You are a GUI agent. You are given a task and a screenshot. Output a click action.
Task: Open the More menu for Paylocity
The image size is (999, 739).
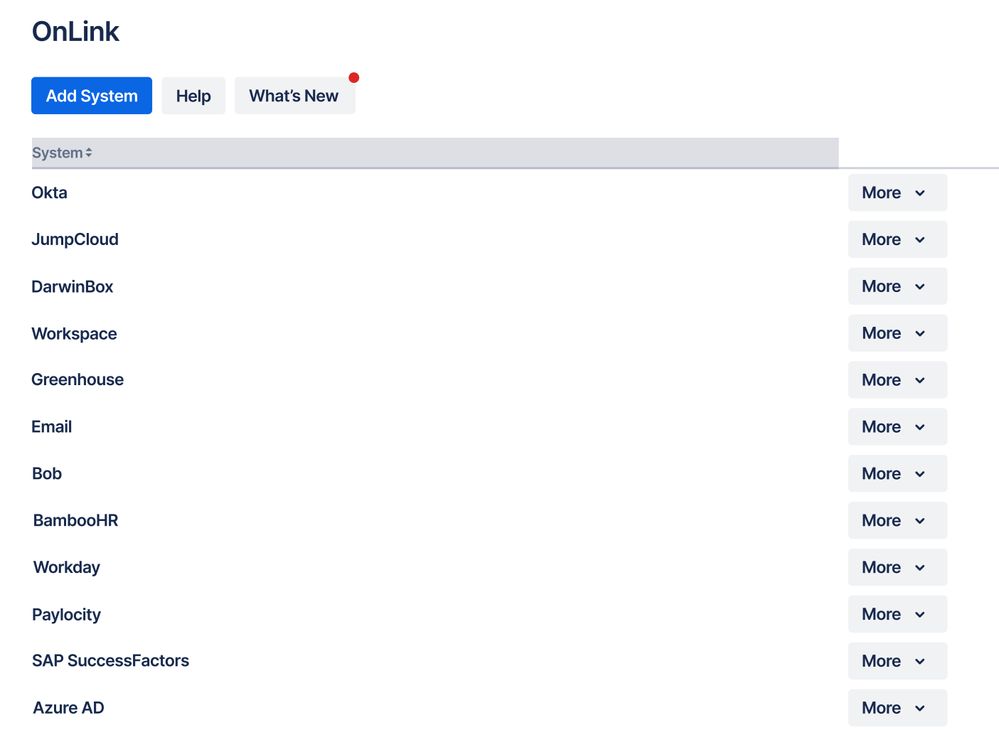click(x=897, y=614)
